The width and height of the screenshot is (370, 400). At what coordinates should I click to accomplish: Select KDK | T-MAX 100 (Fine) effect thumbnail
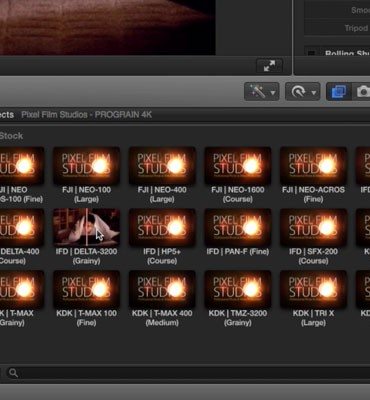click(x=86, y=289)
